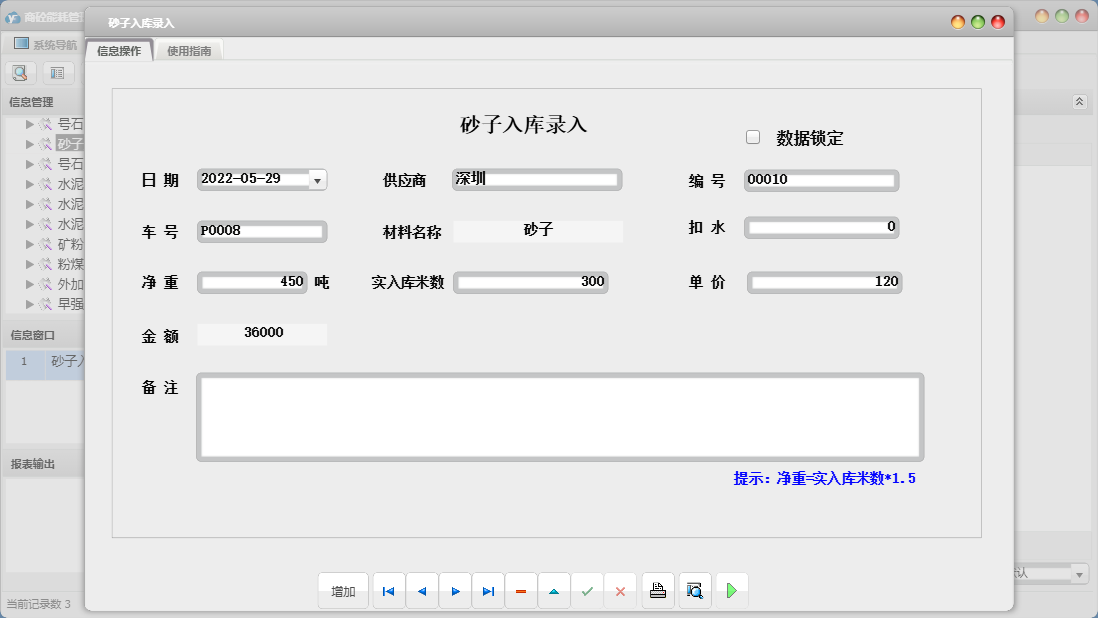This screenshot has height=618, width=1098.
Task: Jump to first record icon
Action: [x=388, y=590]
